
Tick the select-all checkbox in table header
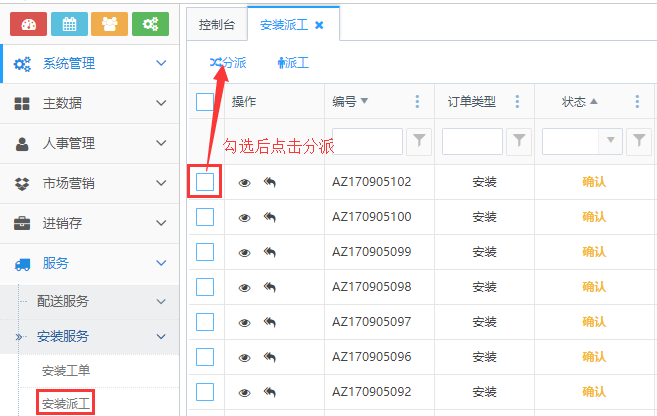point(205,101)
